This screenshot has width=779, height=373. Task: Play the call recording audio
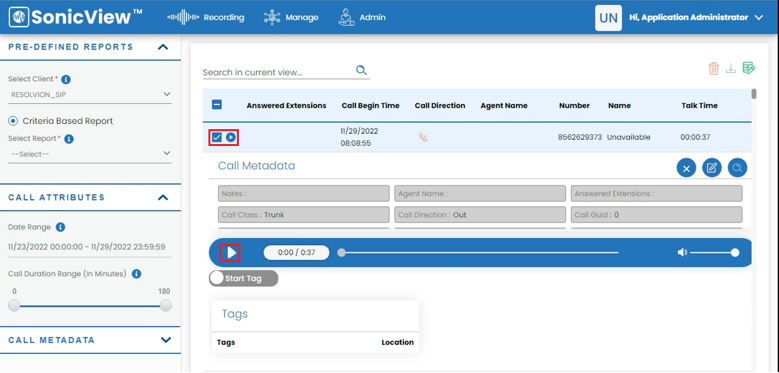(232, 253)
